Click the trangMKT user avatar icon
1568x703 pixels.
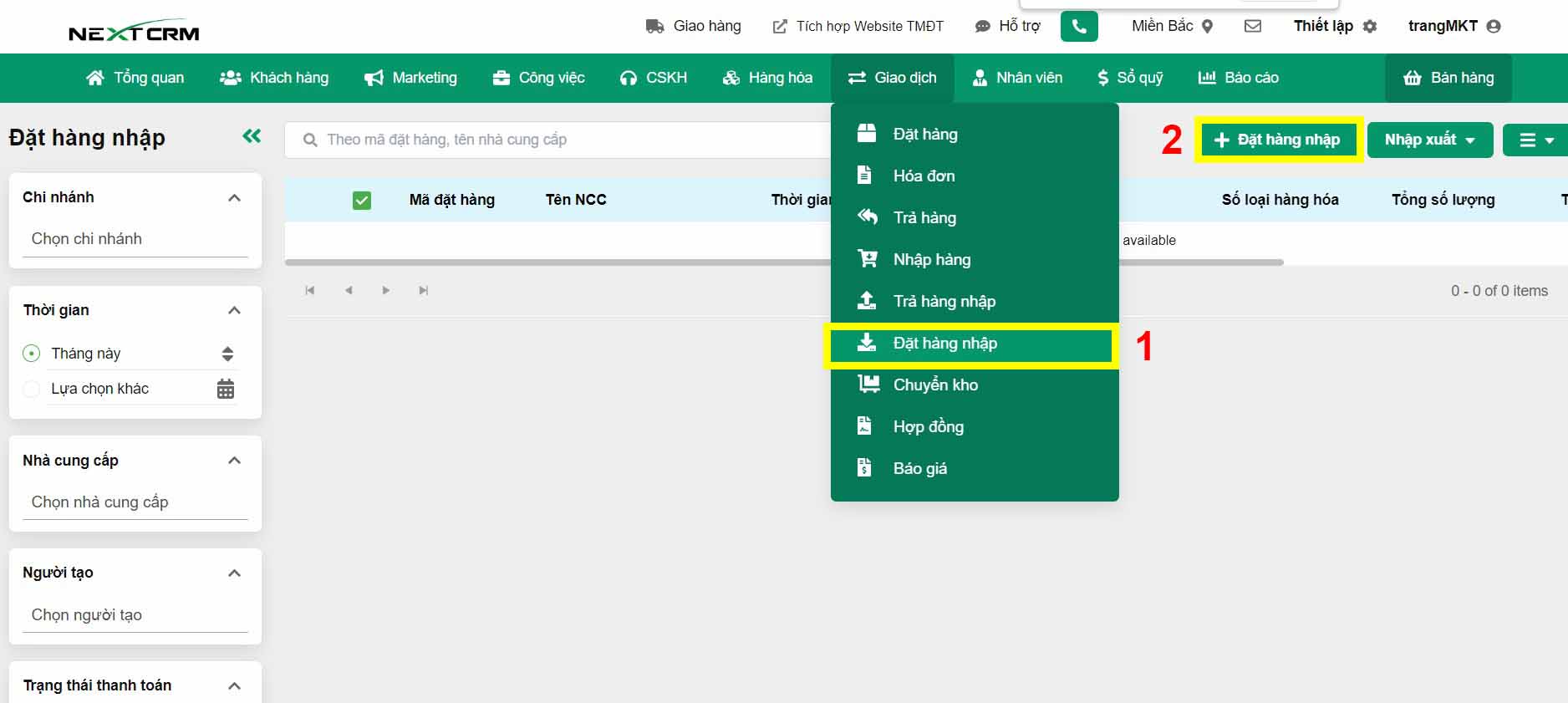point(1494,27)
